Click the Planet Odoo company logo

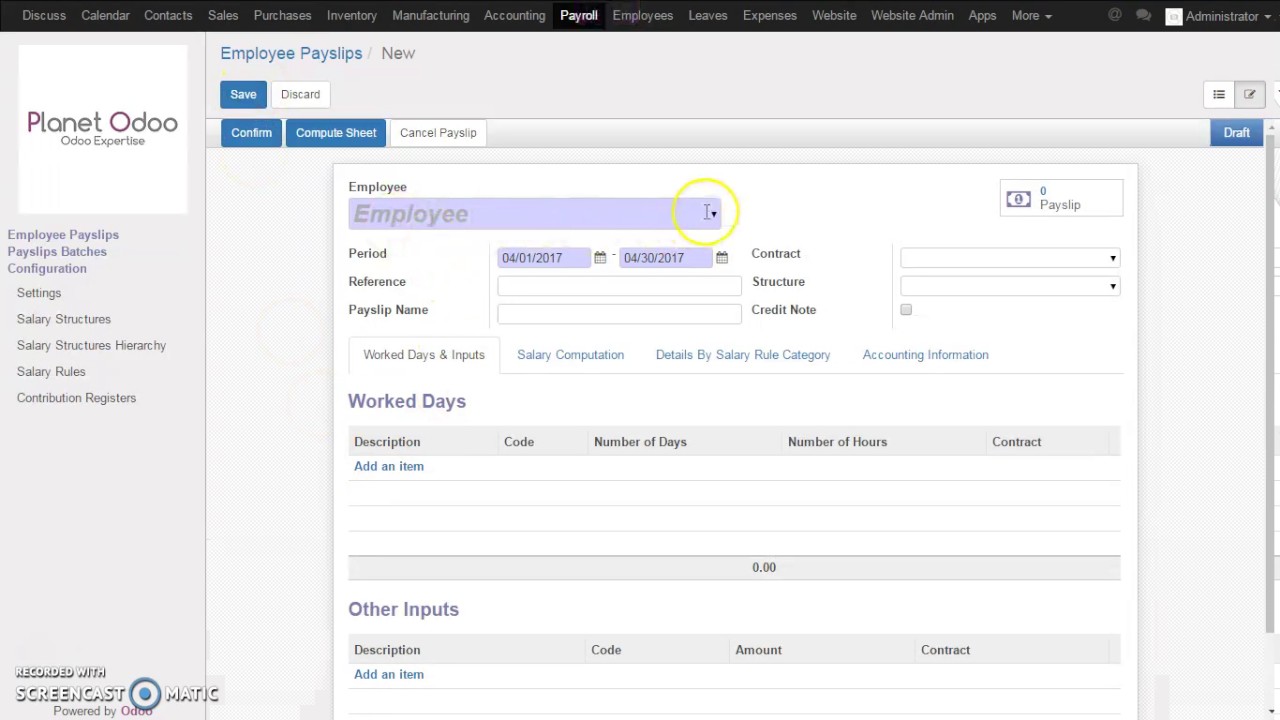pos(103,128)
